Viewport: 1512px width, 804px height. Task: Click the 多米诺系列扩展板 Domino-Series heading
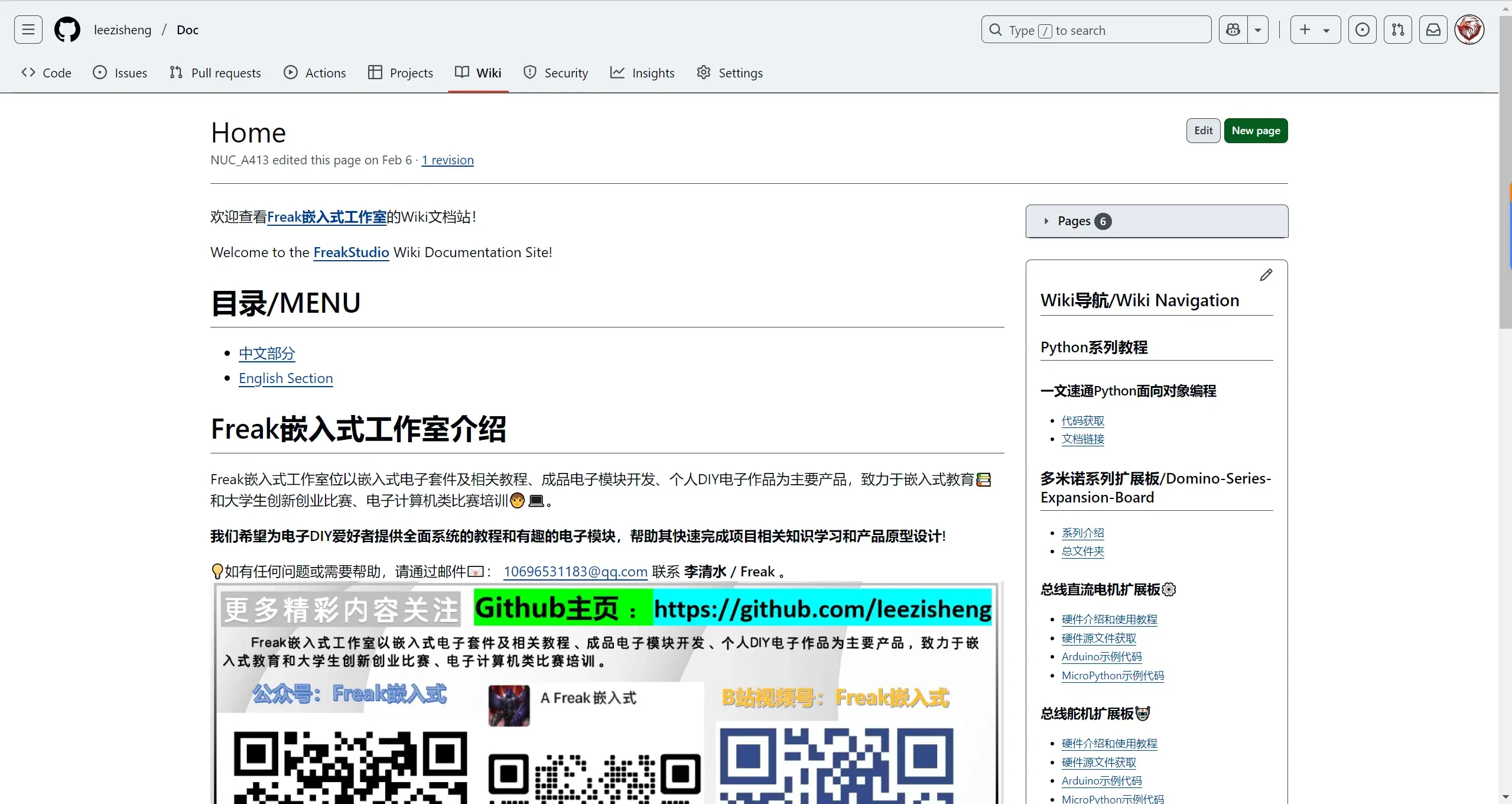(x=1156, y=488)
